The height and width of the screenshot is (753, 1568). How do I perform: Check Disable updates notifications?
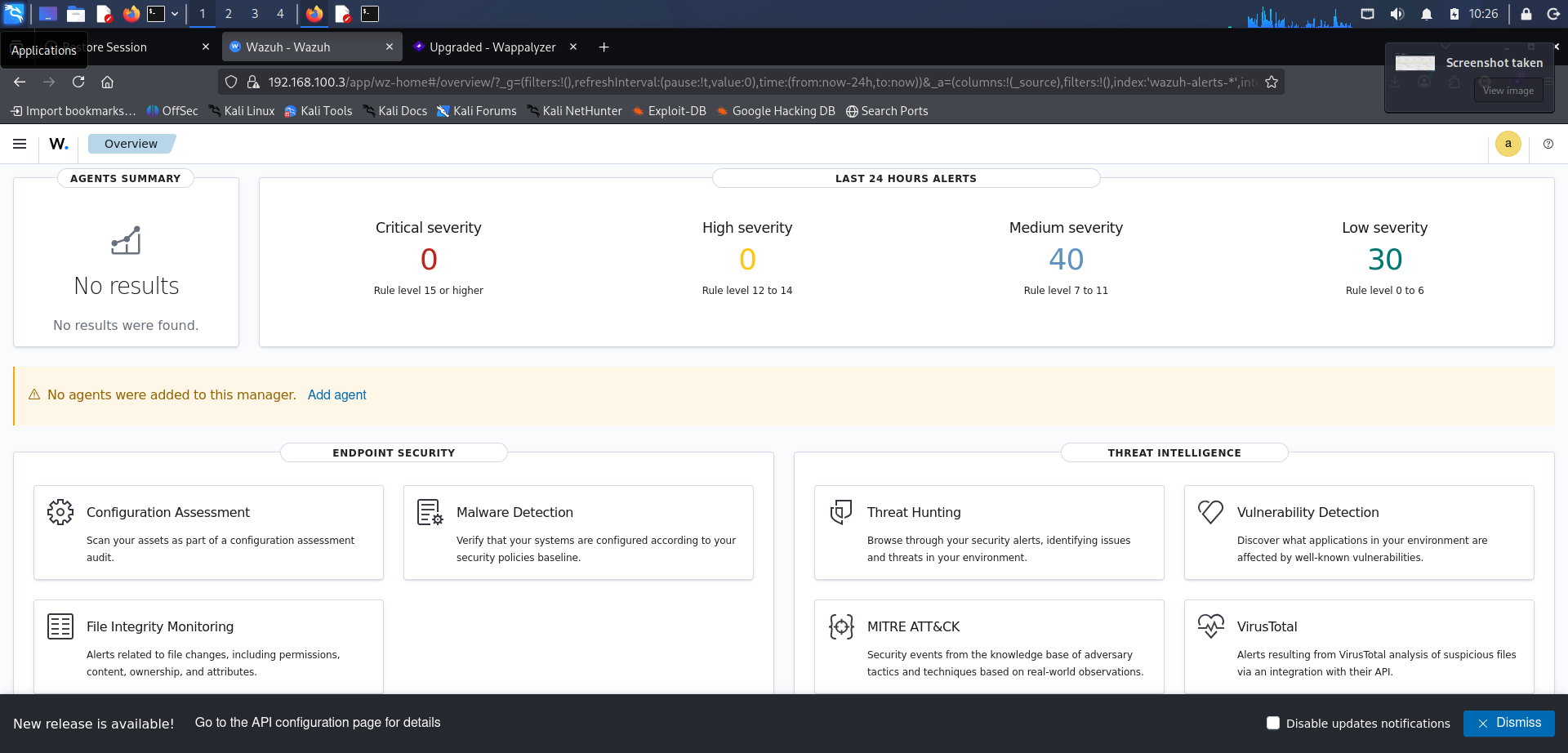point(1272,723)
